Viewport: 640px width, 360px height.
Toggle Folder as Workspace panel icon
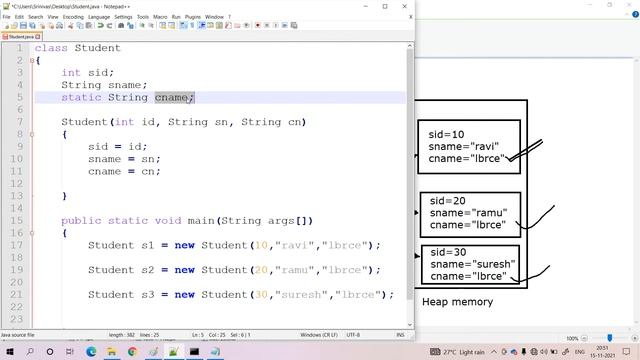(237, 25)
